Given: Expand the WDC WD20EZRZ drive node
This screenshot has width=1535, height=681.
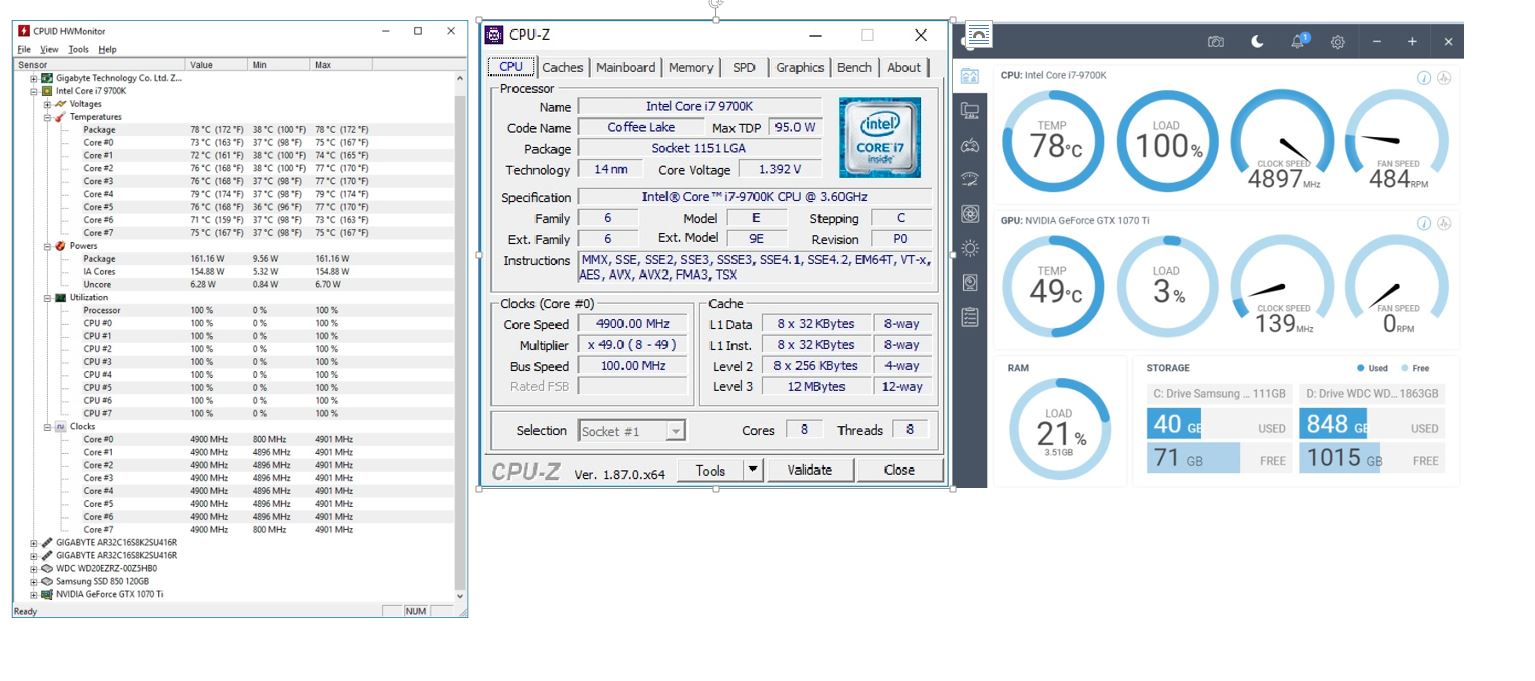Looking at the screenshot, I should [33, 568].
